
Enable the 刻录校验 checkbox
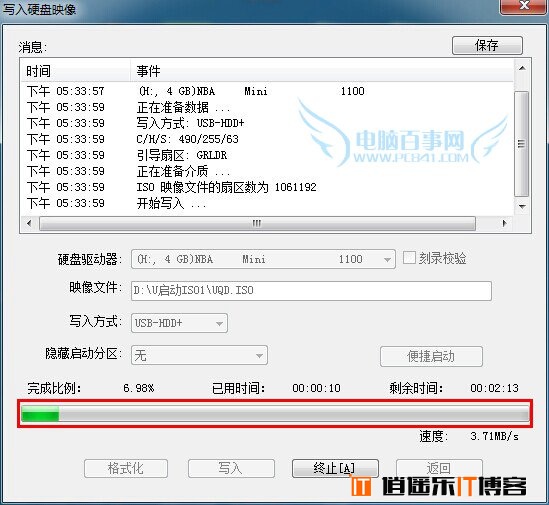click(x=409, y=258)
